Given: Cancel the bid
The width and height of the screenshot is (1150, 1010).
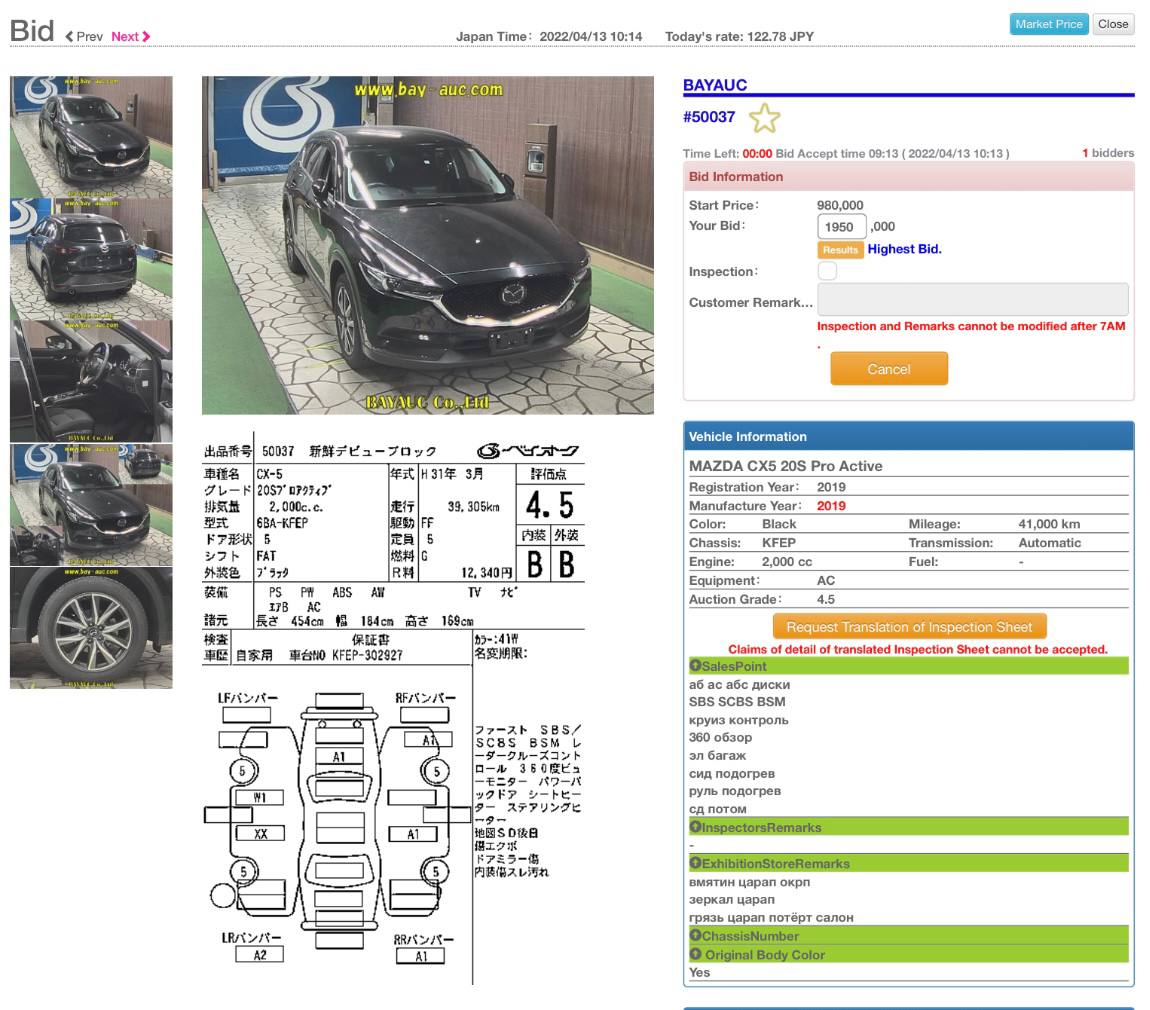Looking at the screenshot, I should coord(889,368).
